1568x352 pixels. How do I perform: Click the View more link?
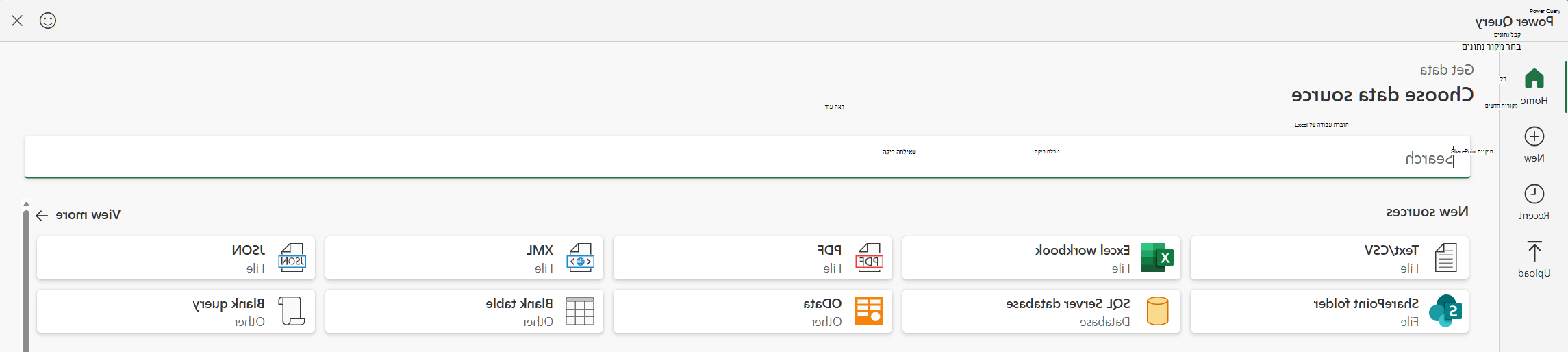pos(78,215)
